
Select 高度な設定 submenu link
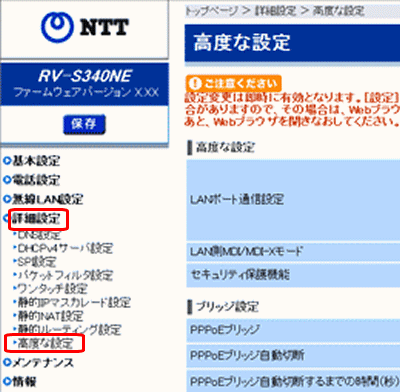[x=45, y=343]
